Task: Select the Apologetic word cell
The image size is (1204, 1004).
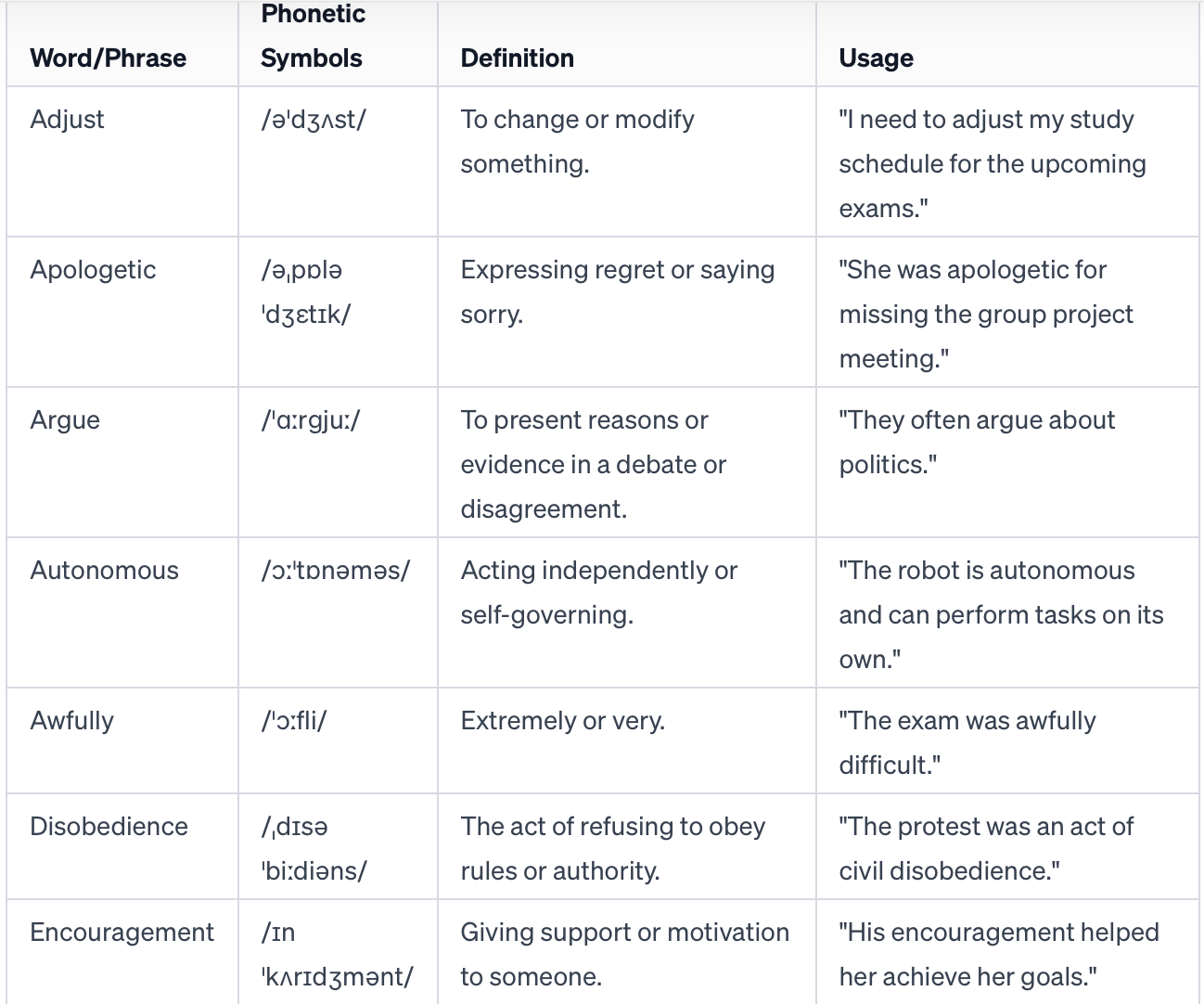Action: pyautogui.click(x=93, y=270)
